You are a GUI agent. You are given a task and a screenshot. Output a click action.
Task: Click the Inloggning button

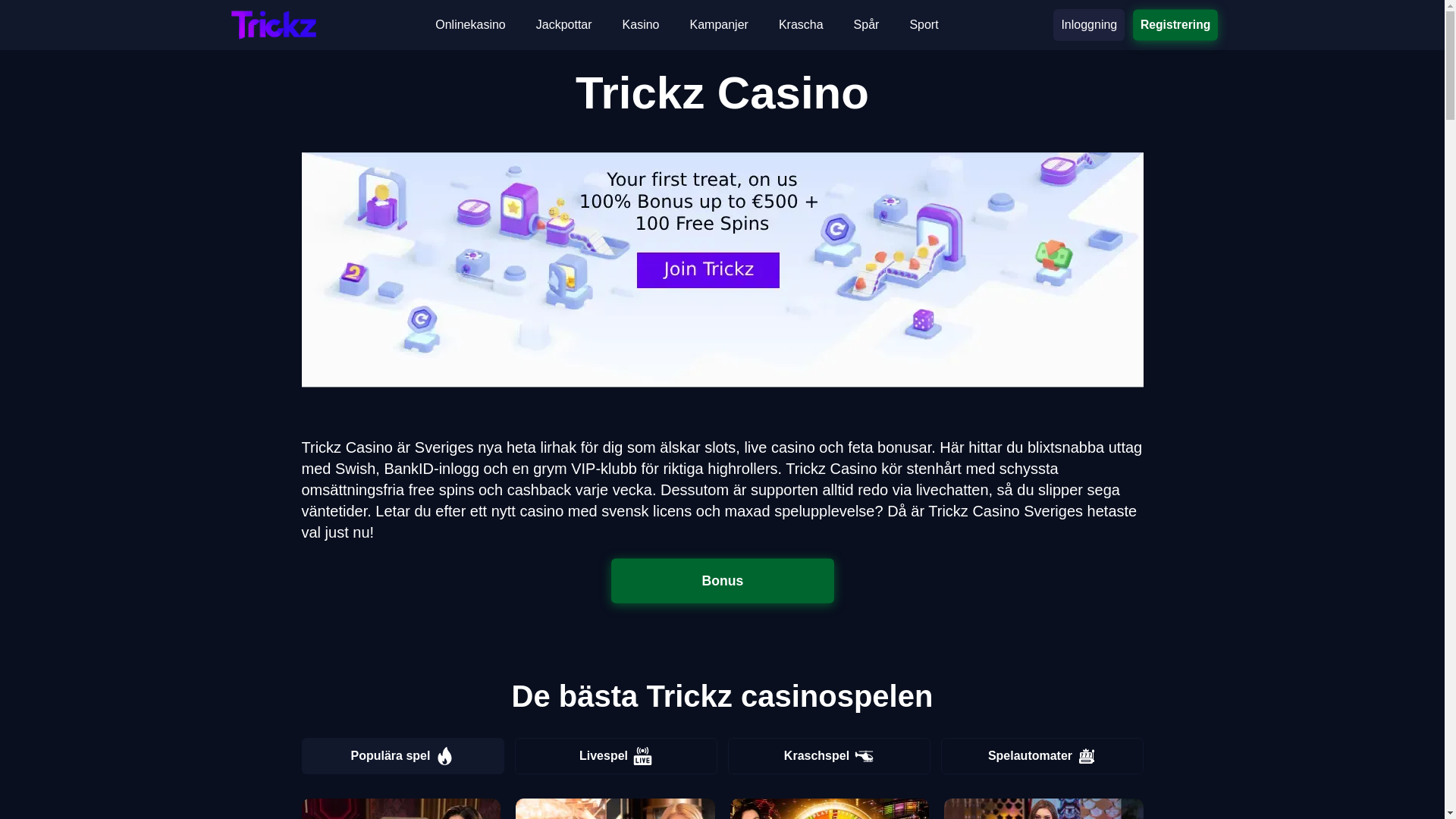(1089, 25)
